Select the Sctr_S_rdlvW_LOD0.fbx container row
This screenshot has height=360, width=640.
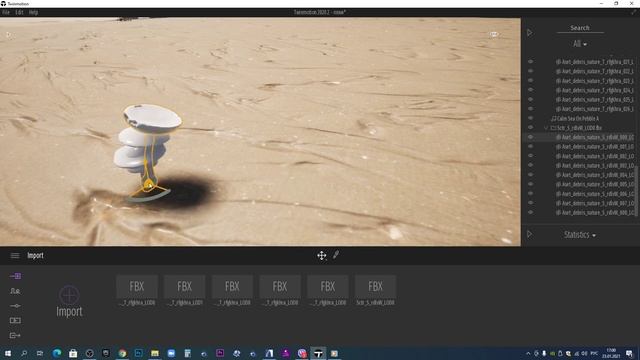(579, 128)
